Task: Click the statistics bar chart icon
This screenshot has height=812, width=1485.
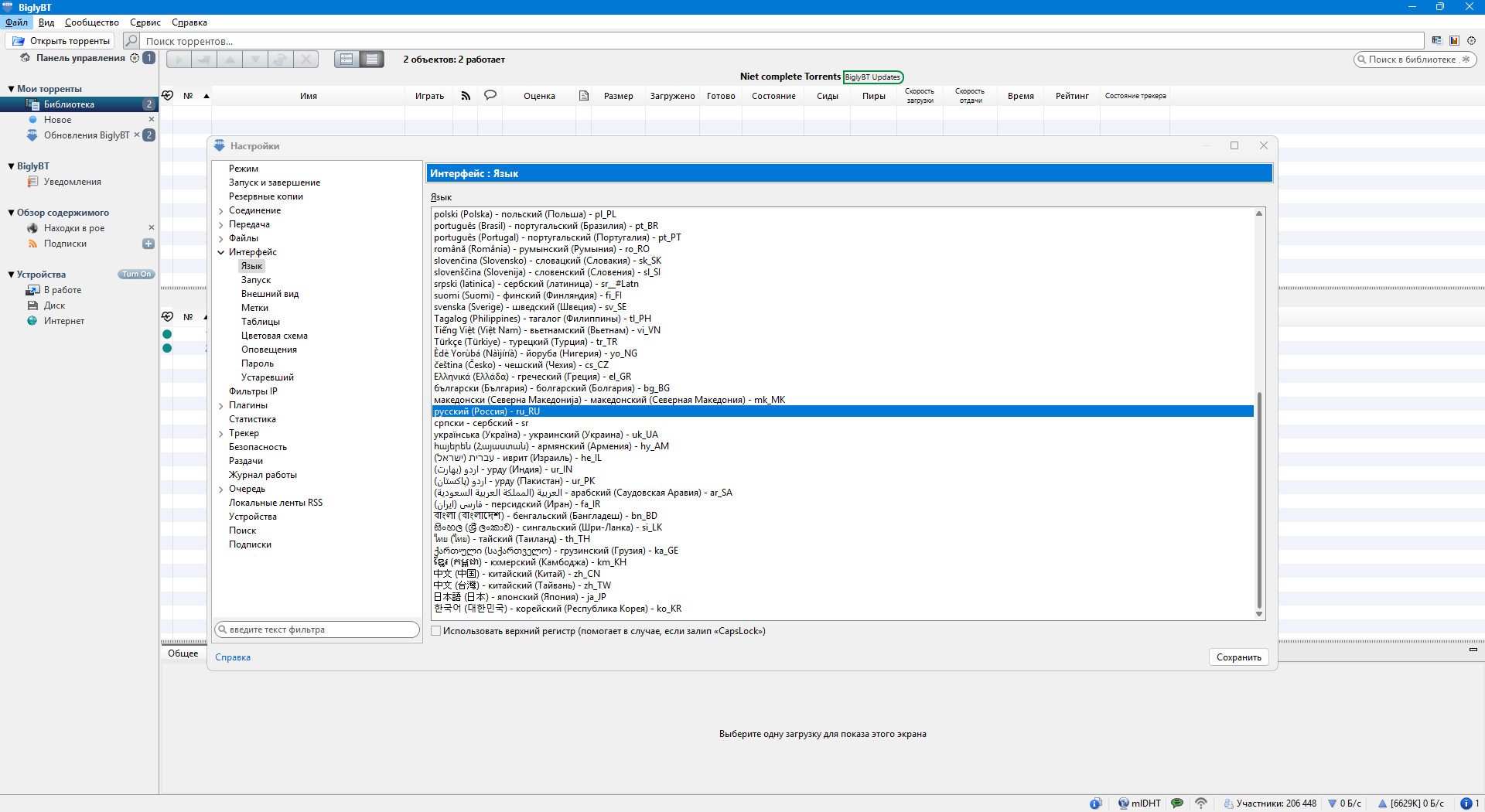Action: (1454, 41)
